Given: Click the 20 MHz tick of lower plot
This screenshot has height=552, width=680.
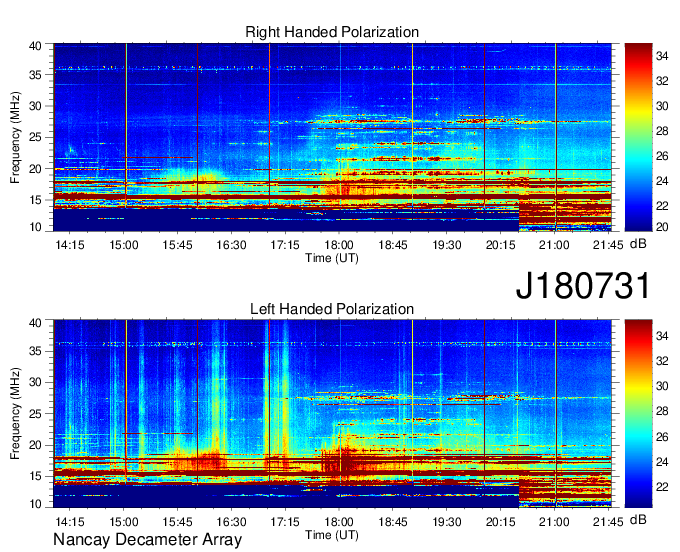Looking at the screenshot, I should coord(36,445).
